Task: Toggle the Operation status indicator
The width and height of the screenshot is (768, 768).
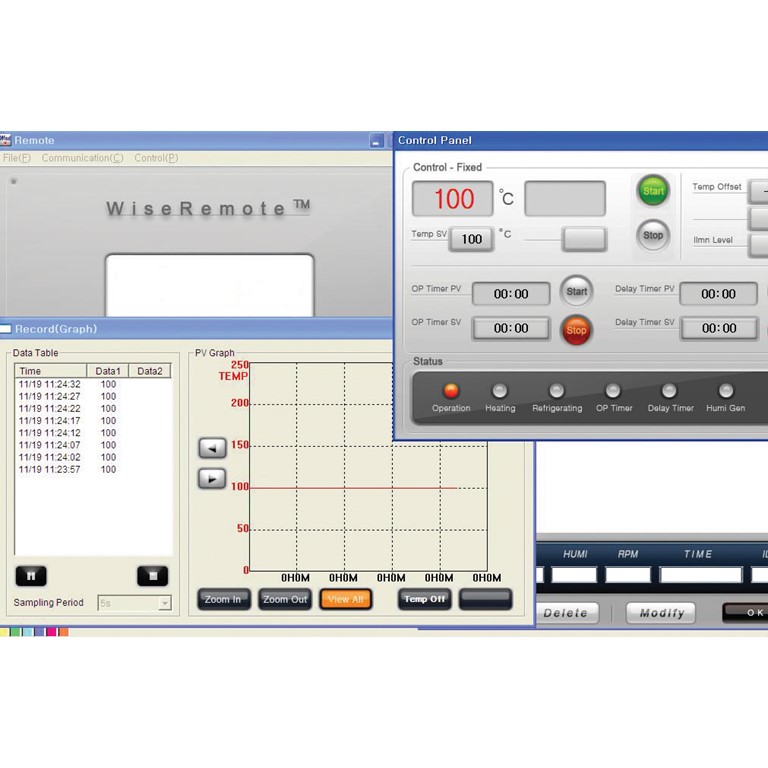Action: click(x=450, y=391)
